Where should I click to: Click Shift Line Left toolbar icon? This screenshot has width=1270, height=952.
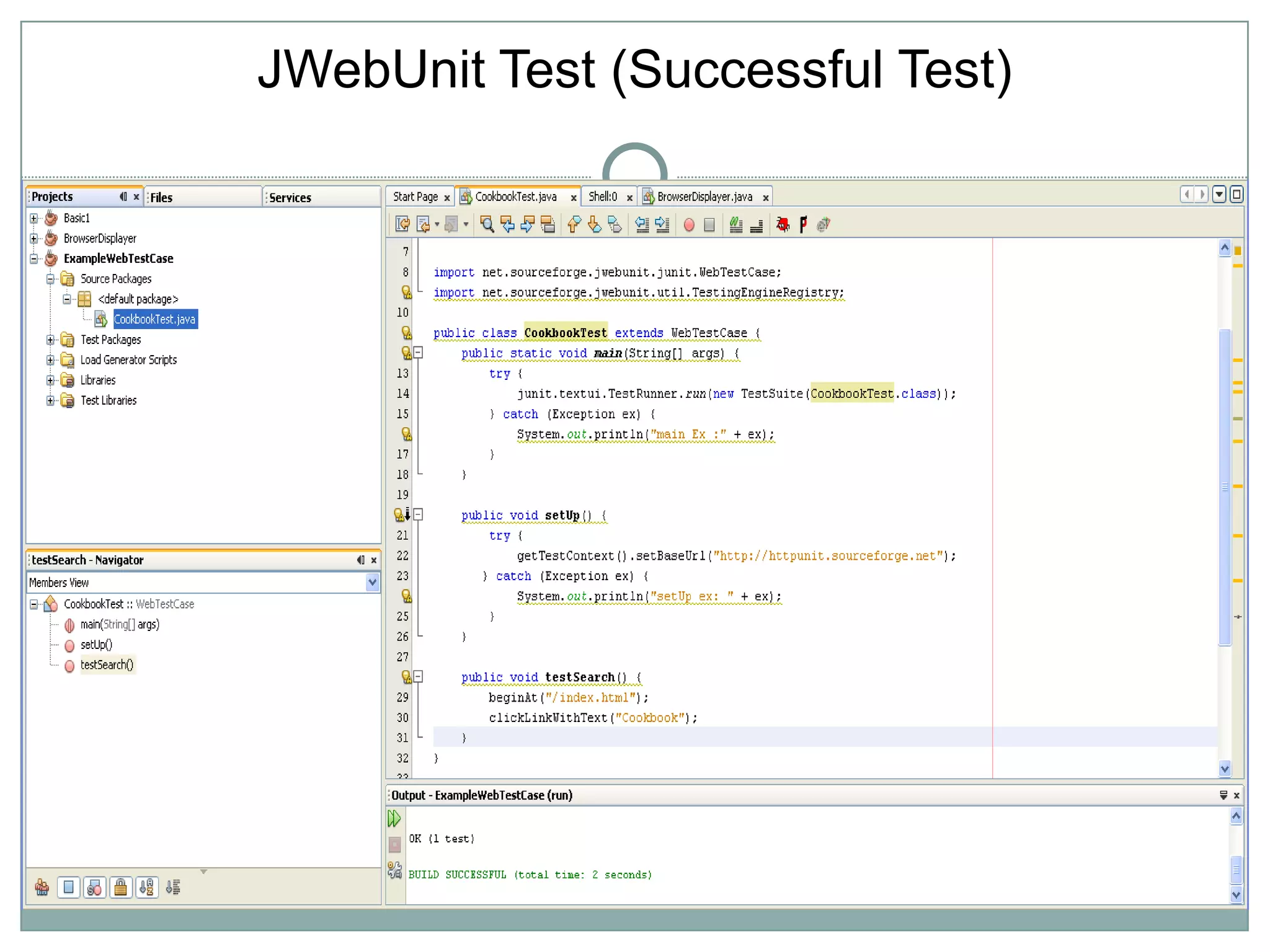[x=642, y=224]
